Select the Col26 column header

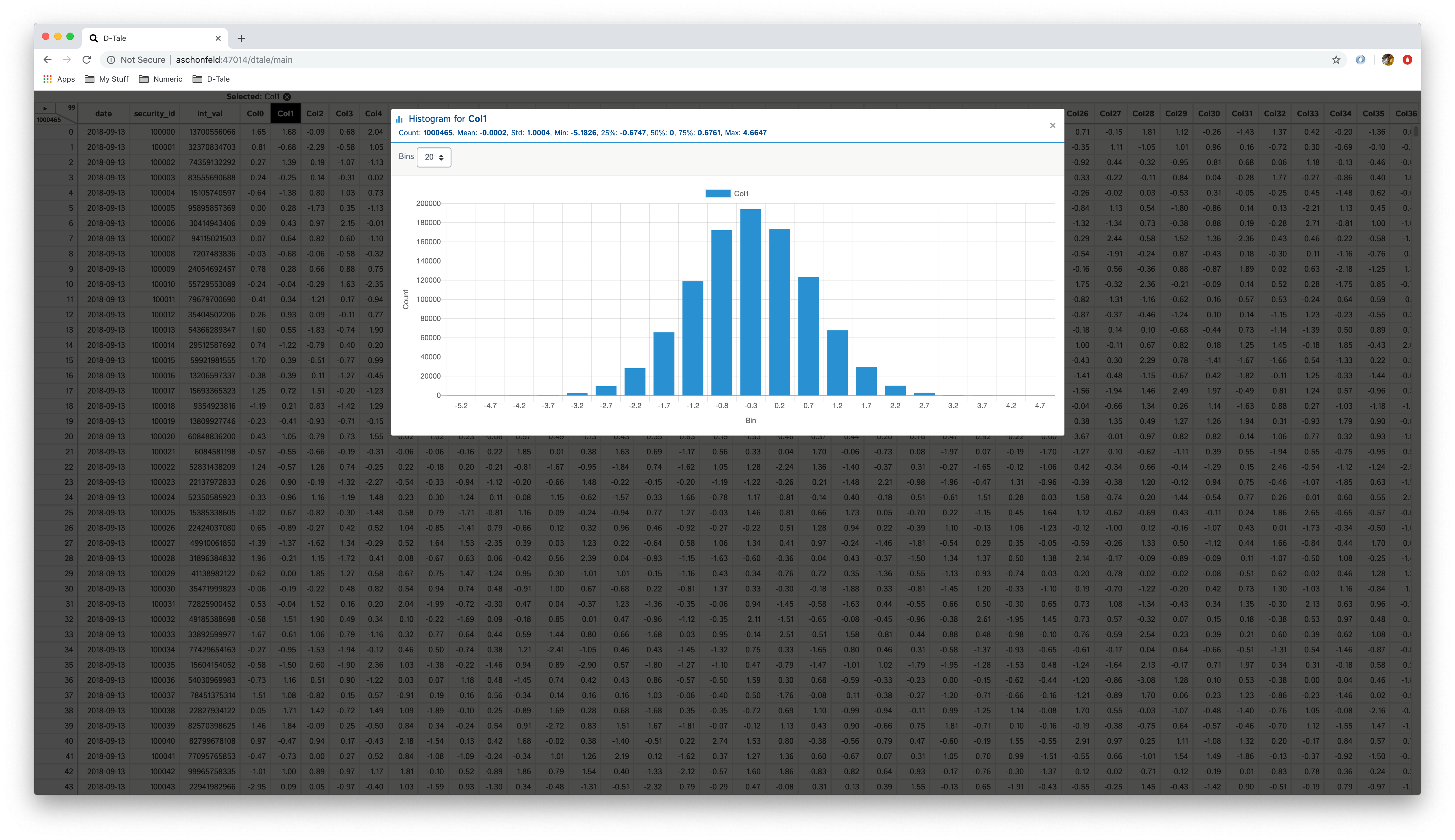point(1077,114)
